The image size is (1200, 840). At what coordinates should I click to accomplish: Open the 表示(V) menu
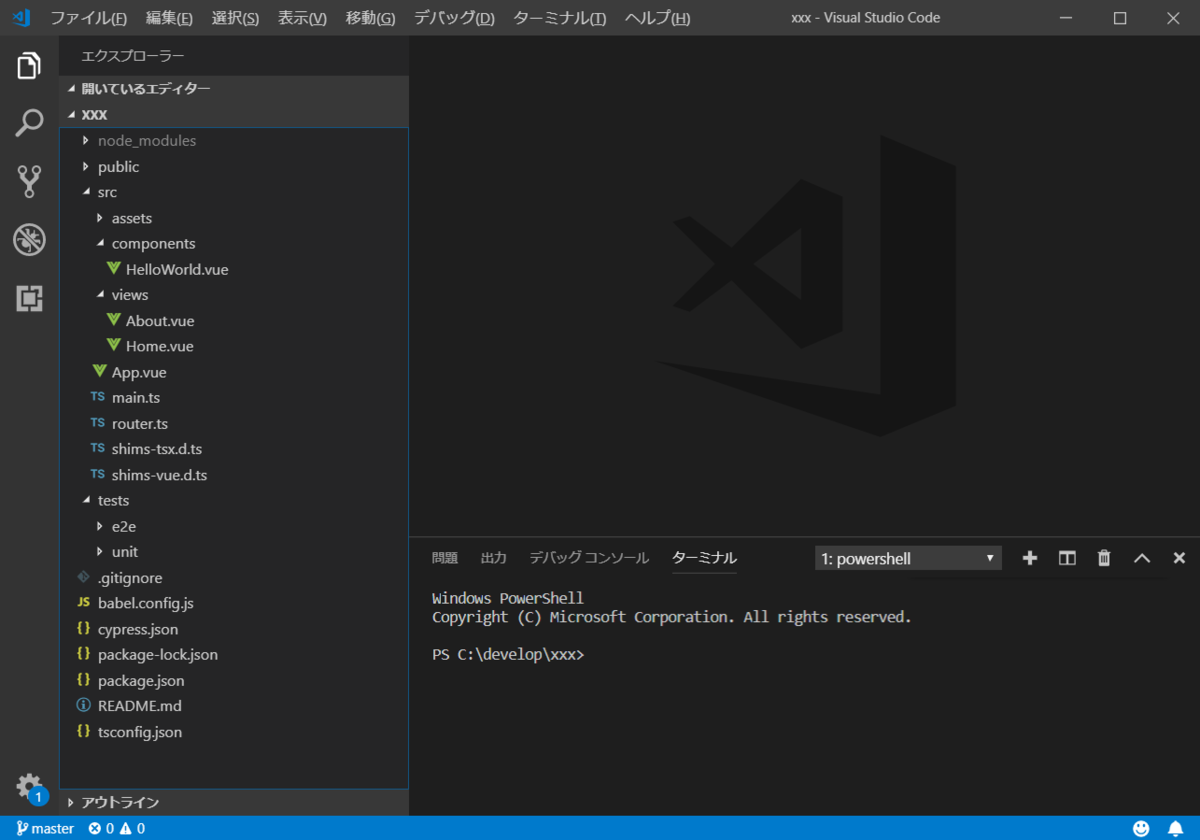[302, 18]
